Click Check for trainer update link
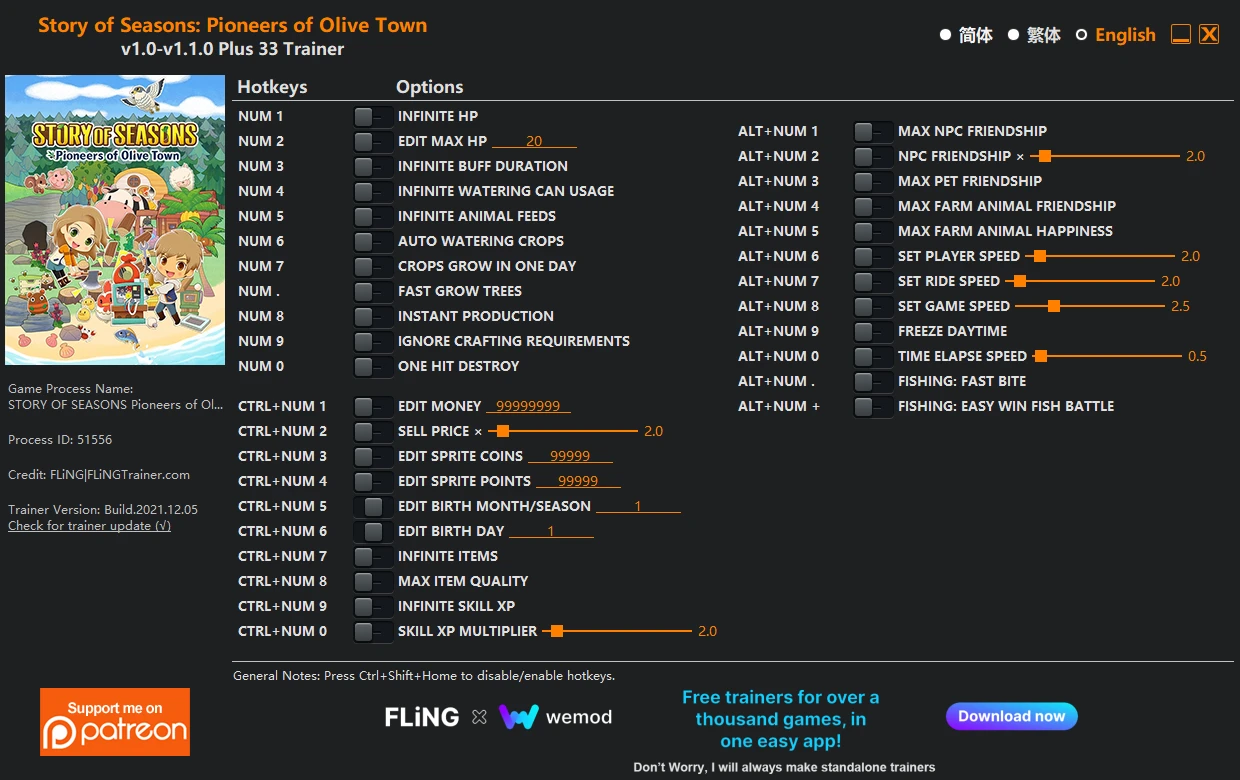This screenshot has width=1240, height=780. pos(89,526)
